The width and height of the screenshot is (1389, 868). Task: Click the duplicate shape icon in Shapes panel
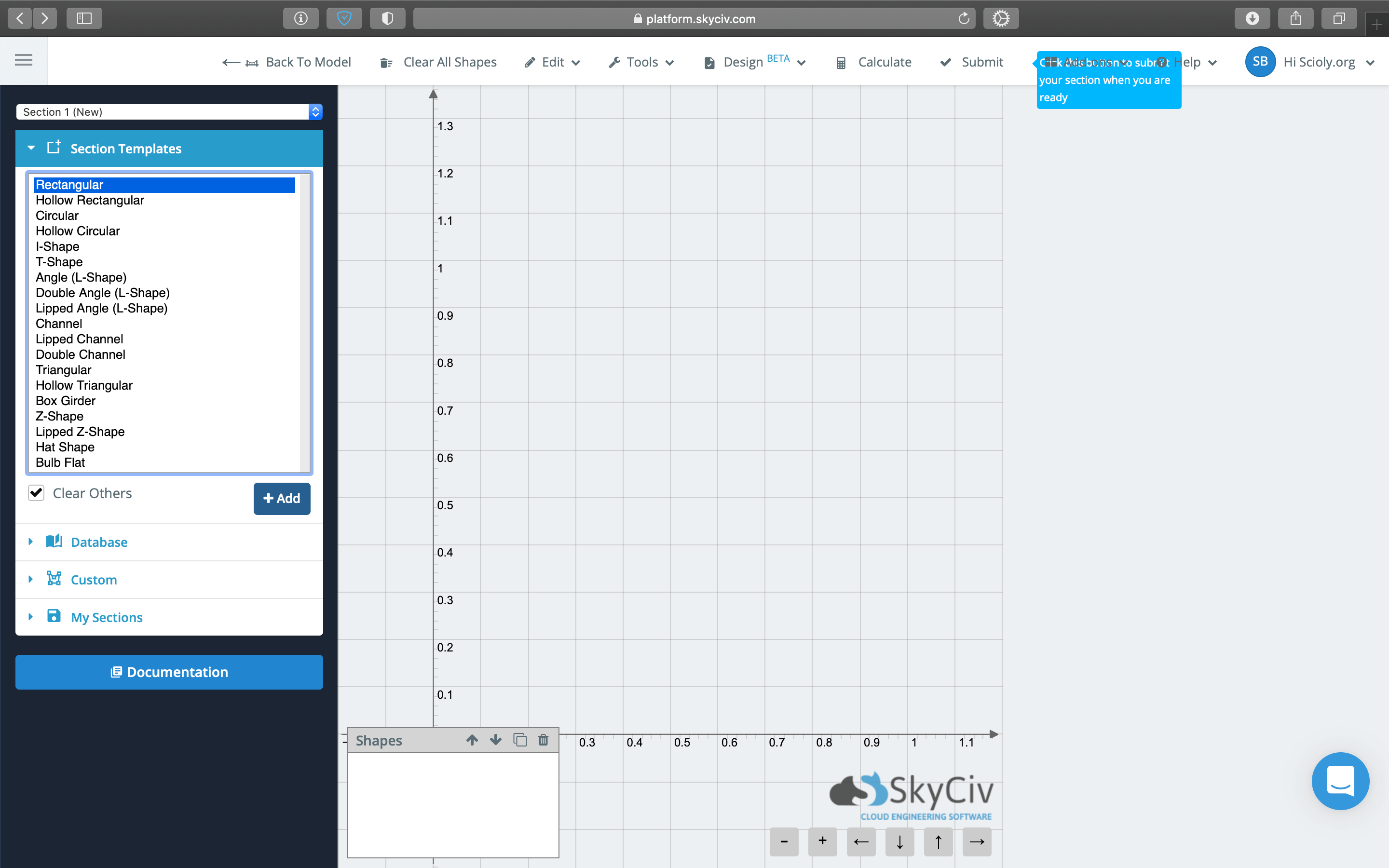(519, 740)
